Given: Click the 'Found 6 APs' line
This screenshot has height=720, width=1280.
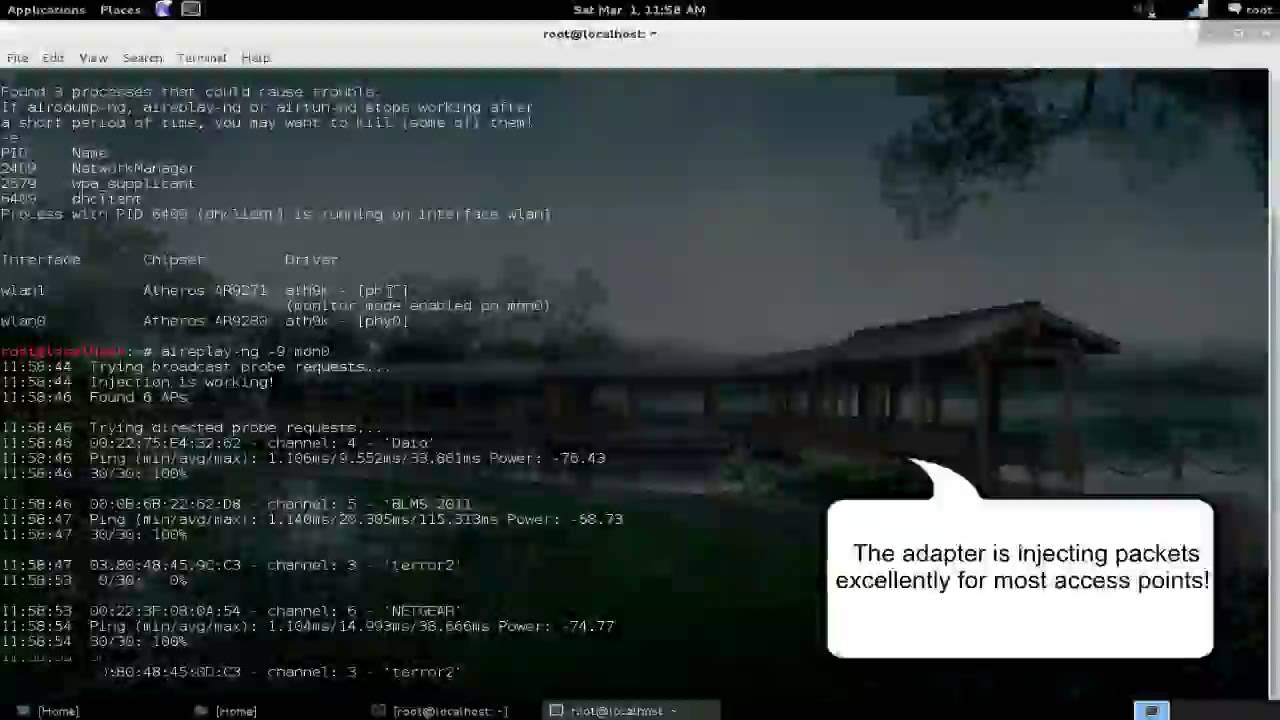Looking at the screenshot, I should tap(138, 397).
